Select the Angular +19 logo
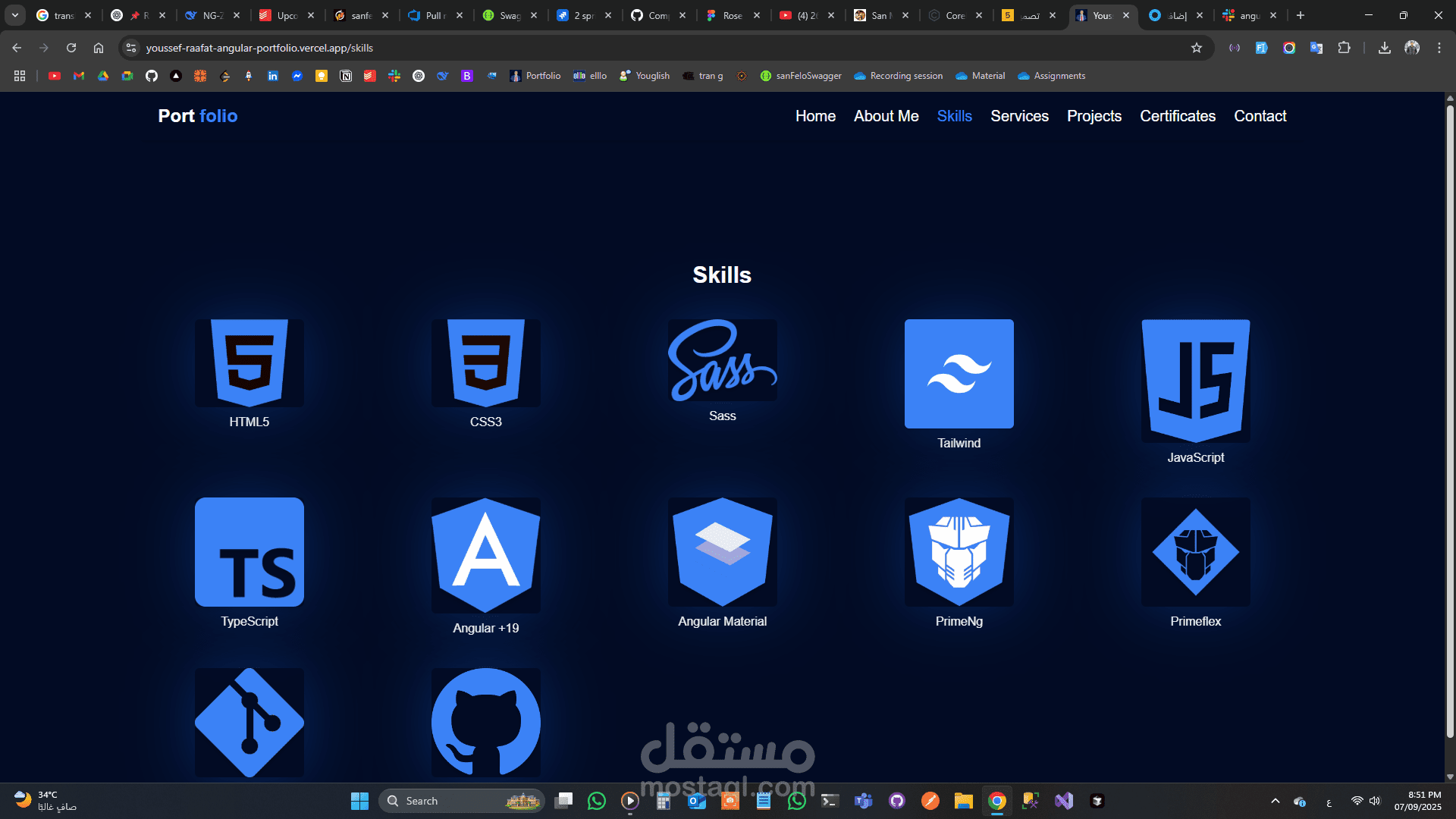Image resolution: width=1456 pixels, height=819 pixels. pyautogui.click(x=486, y=555)
